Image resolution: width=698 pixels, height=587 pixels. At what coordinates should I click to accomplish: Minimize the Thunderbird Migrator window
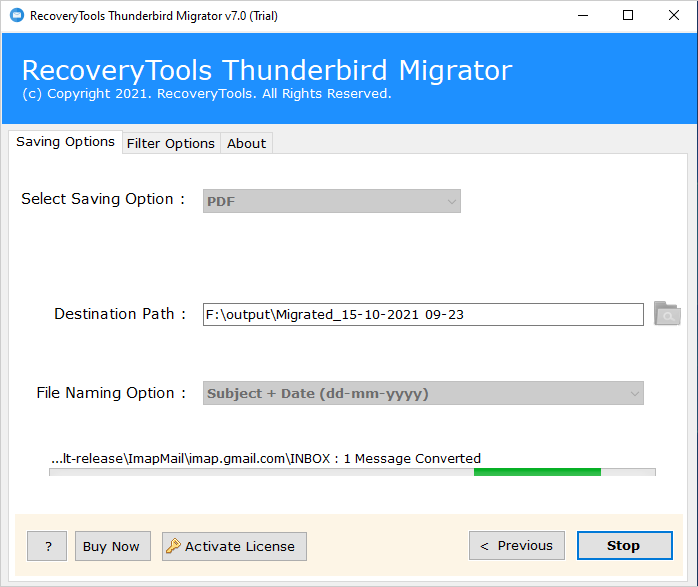(x=583, y=16)
